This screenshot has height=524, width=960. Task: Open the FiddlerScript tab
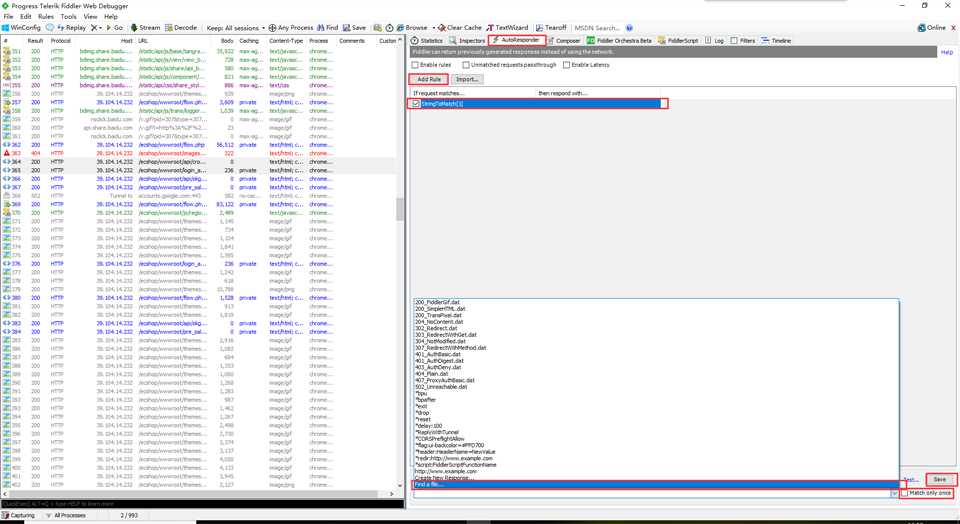click(x=678, y=40)
